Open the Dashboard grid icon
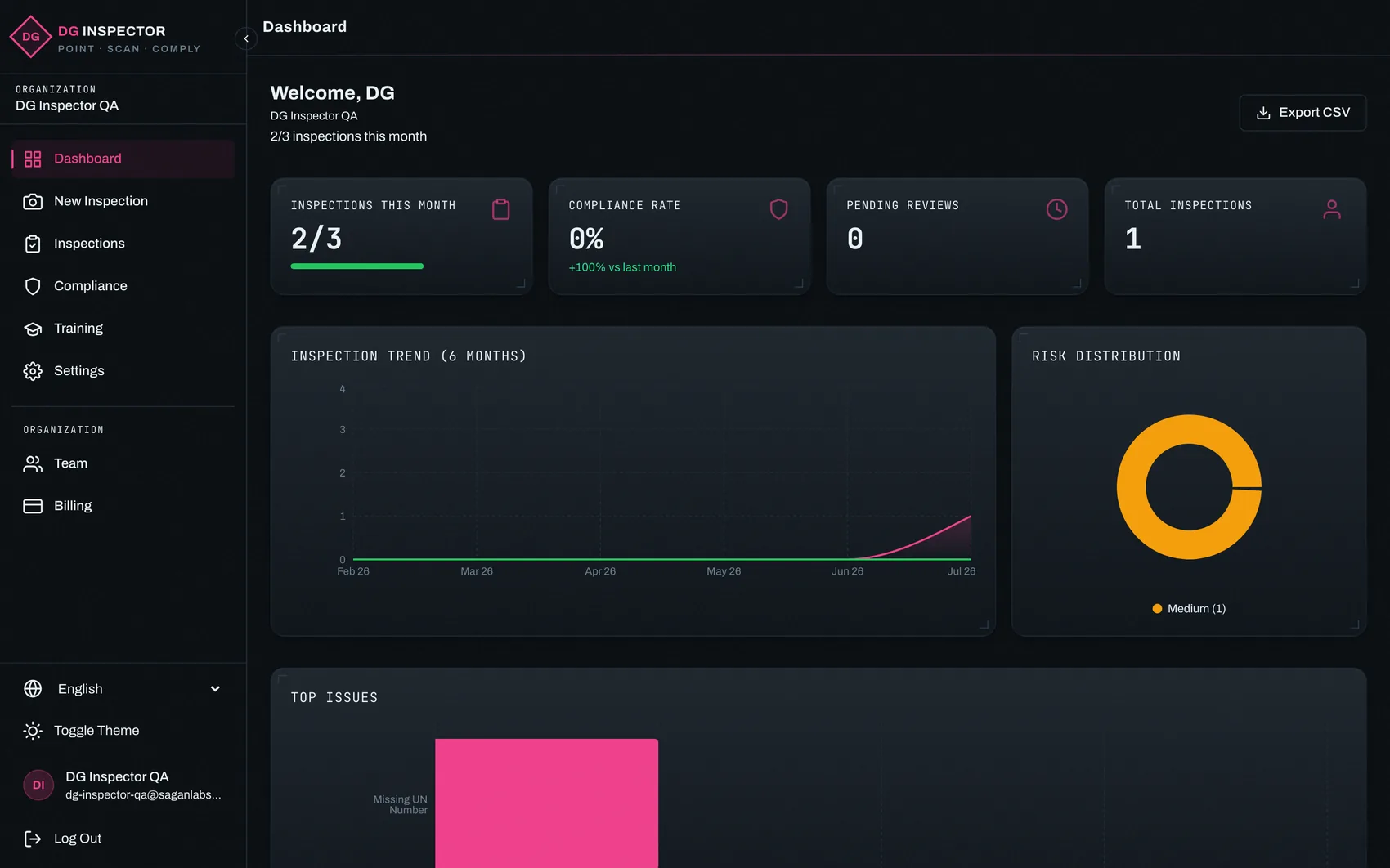This screenshot has height=868, width=1390. 33,159
